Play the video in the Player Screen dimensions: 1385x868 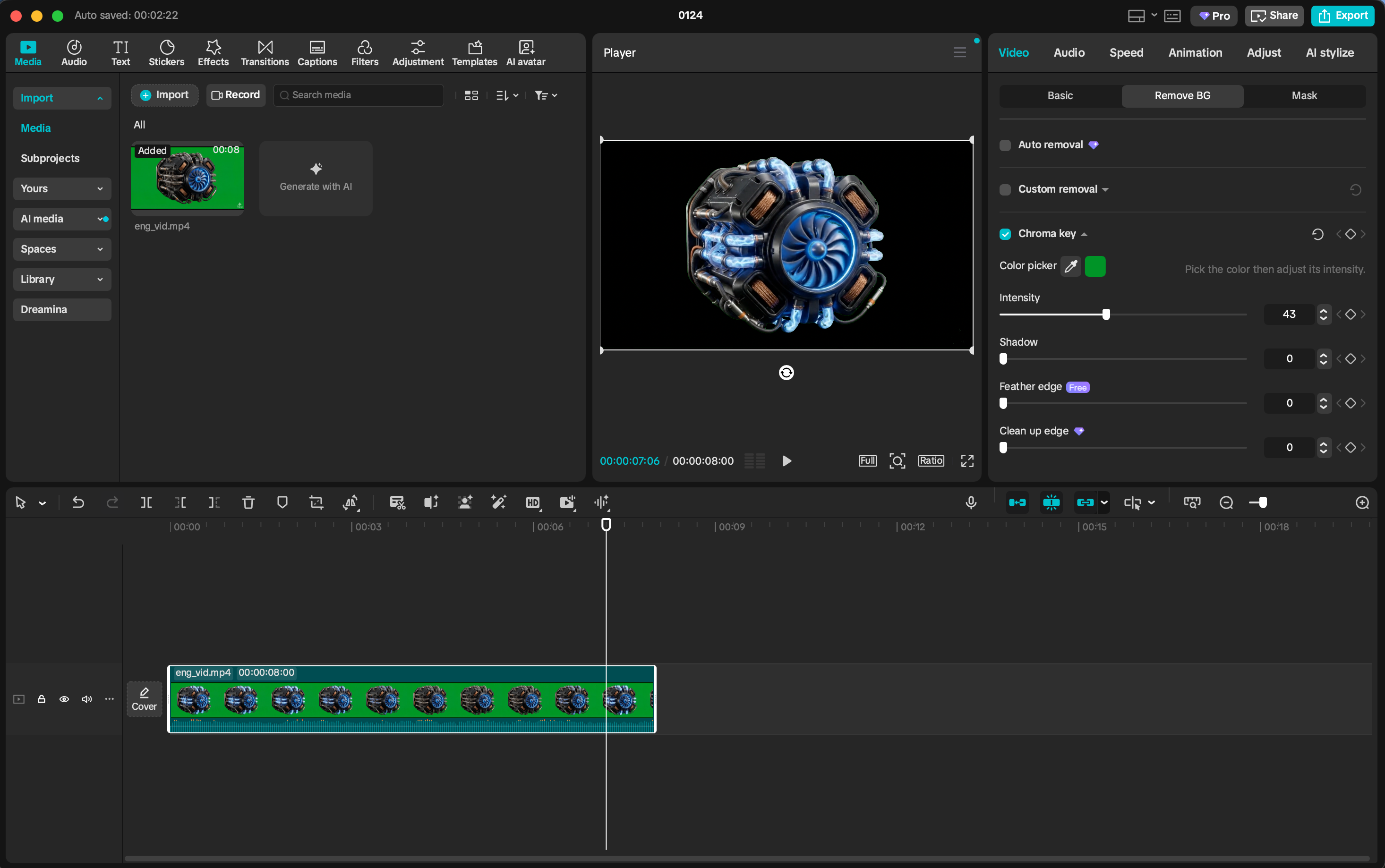click(x=786, y=460)
